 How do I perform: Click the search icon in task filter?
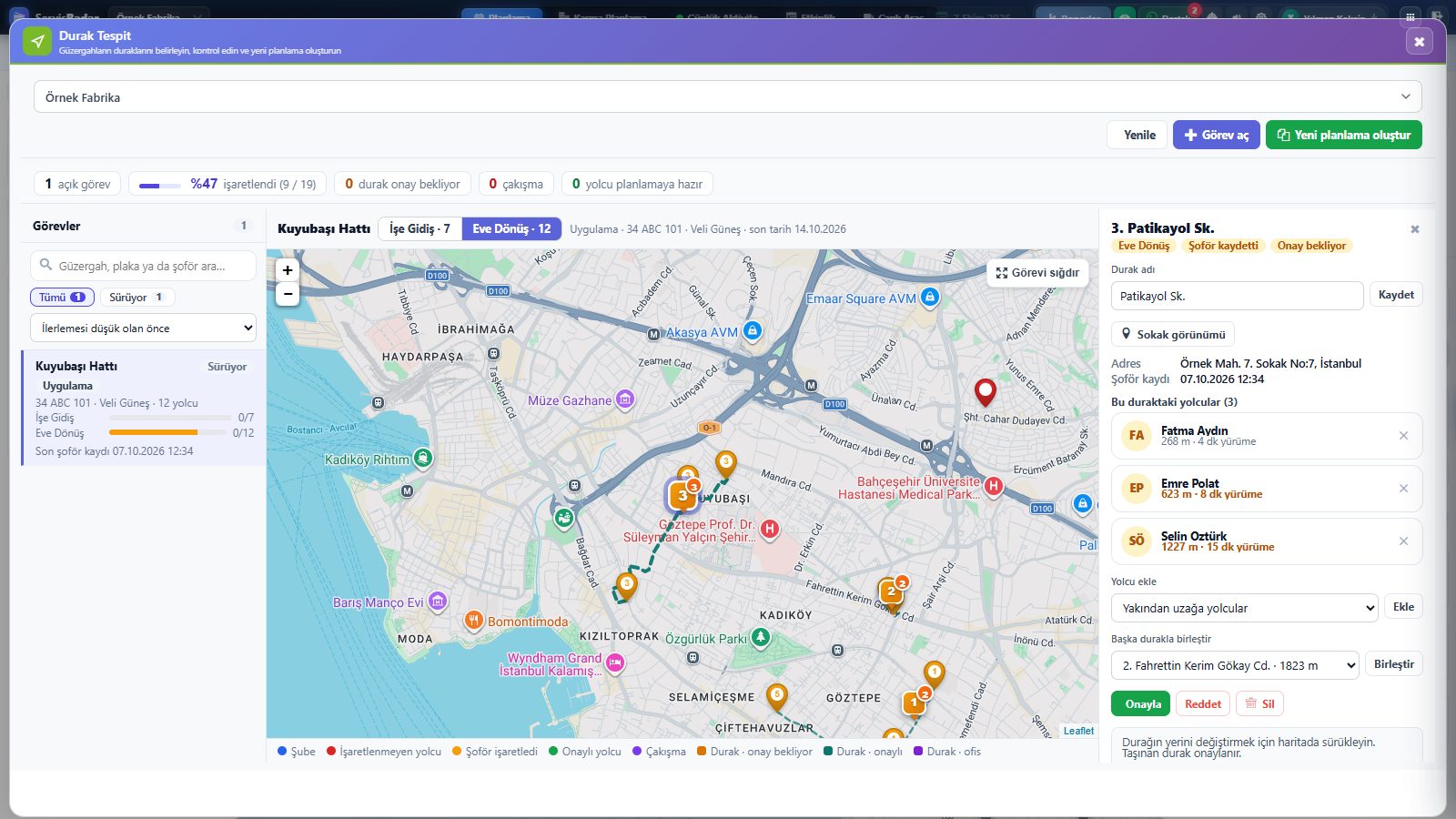tap(45, 265)
